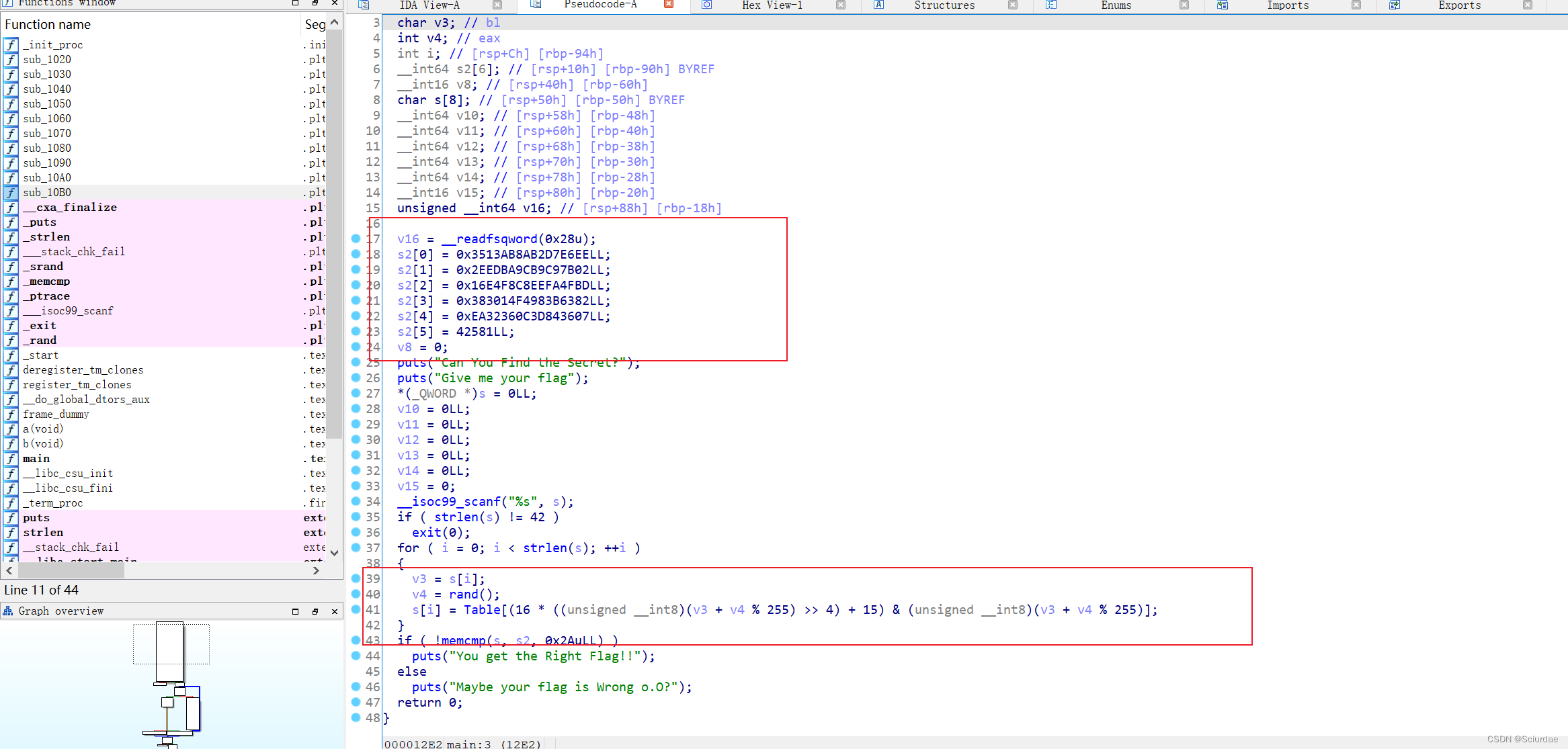This screenshot has height=749, width=1568.
Task: Switch to the Hex View-1 tab
Action: (x=771, y=5)
